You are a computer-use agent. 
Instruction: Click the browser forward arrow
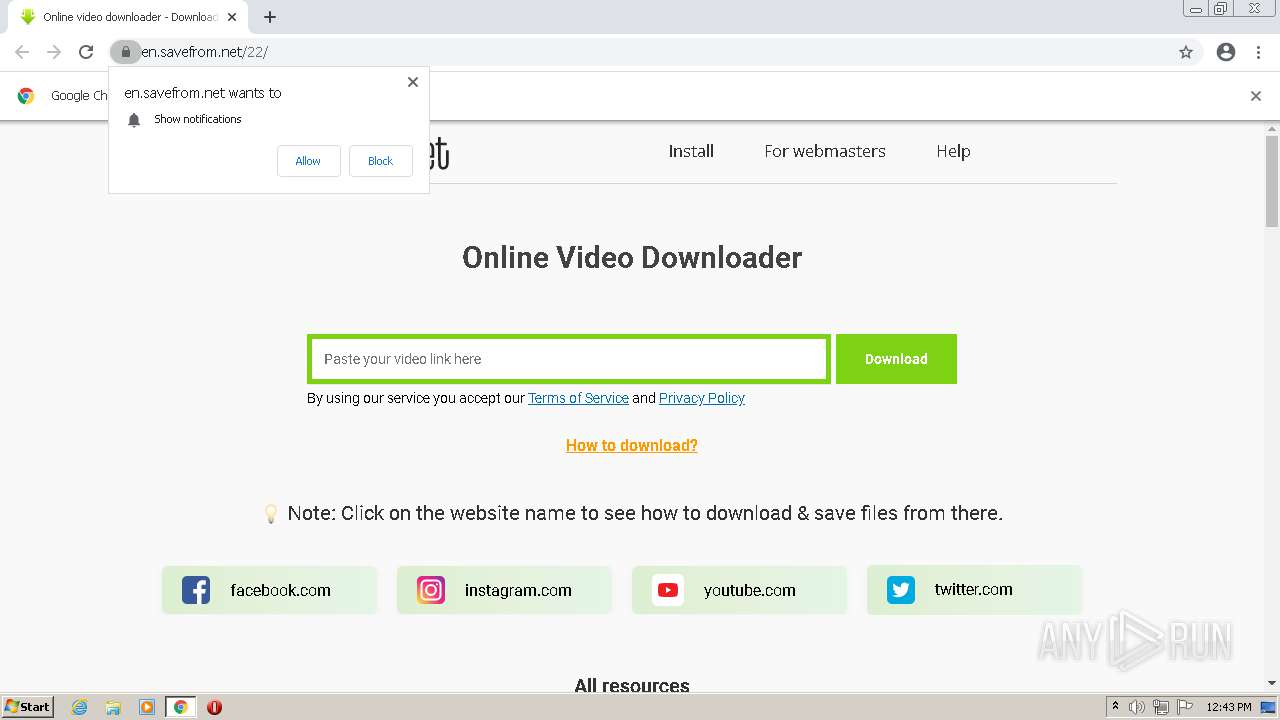pyautogui.click(x=54, y=52)
